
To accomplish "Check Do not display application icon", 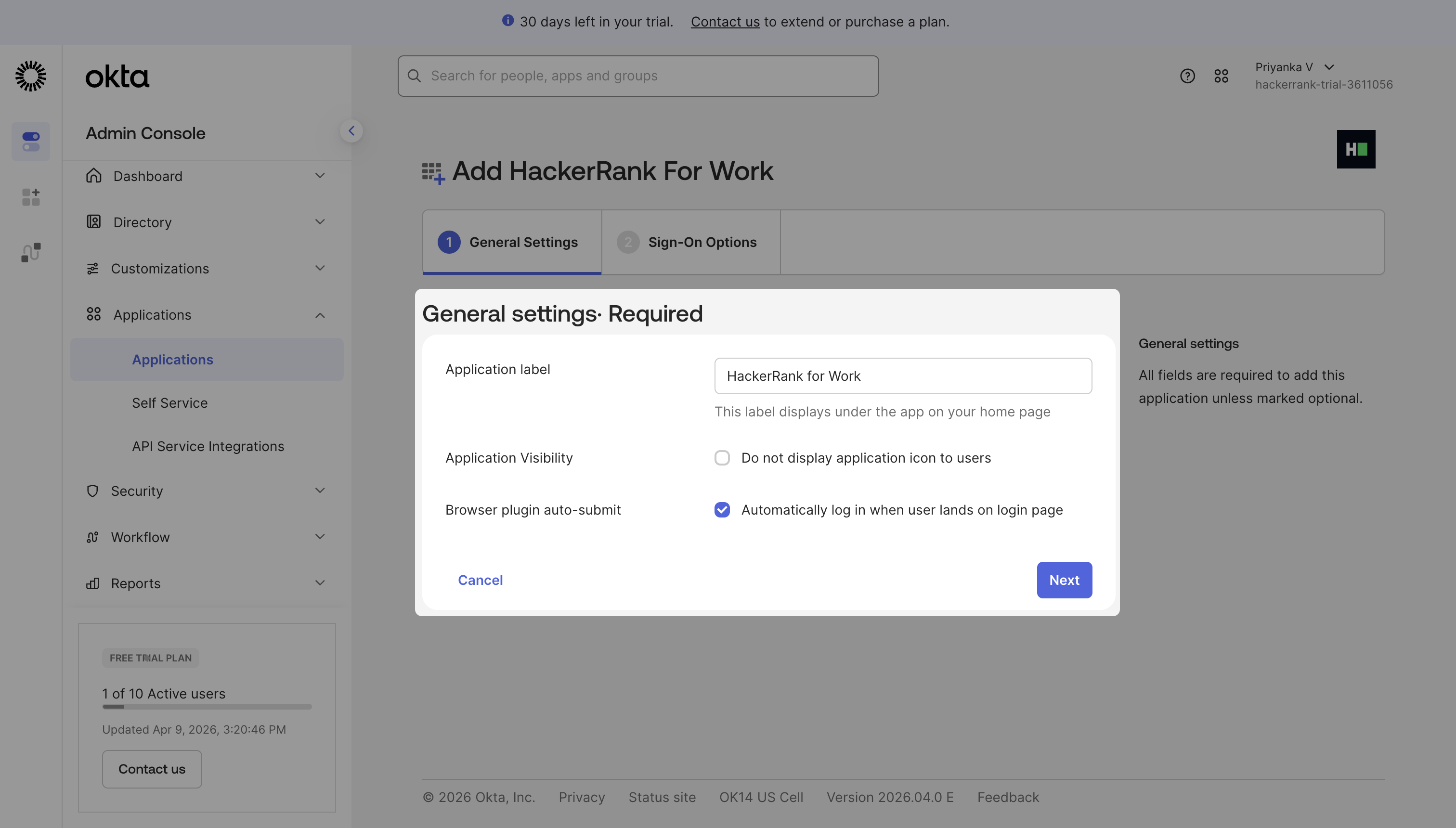I will pyautogui.click(x=722, y=458).
